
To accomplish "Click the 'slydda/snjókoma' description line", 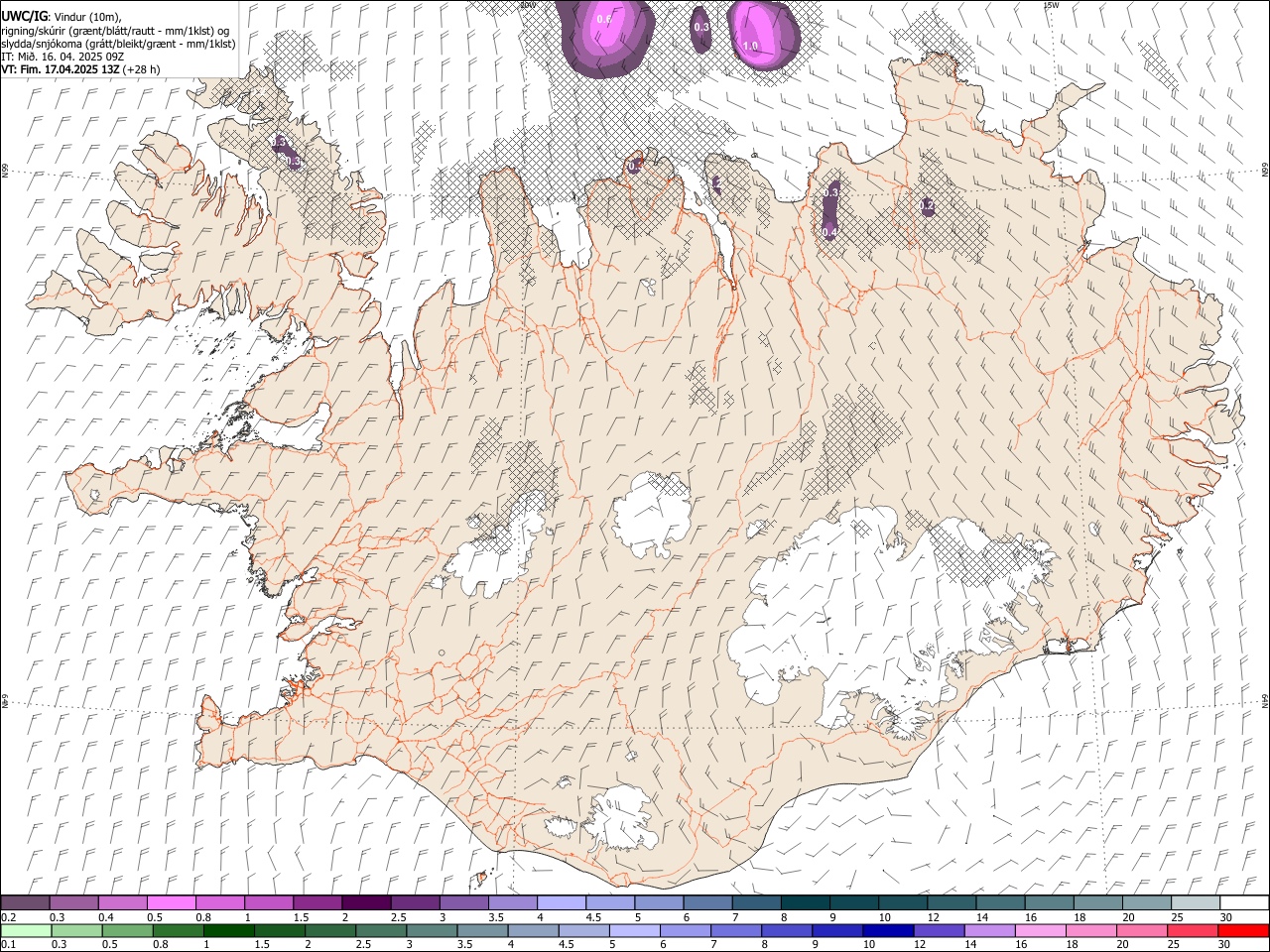I will pos(118,44).
